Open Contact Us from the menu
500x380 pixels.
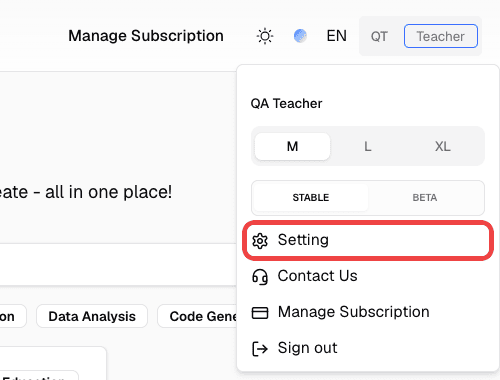click(x=368, y=276)
